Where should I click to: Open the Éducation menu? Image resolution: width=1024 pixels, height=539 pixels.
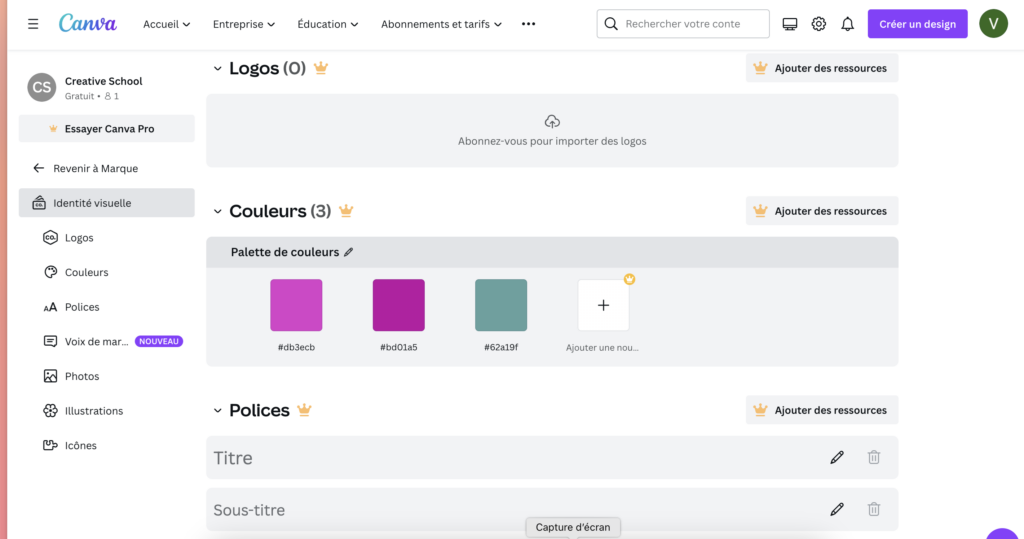(x=328, y=24)
